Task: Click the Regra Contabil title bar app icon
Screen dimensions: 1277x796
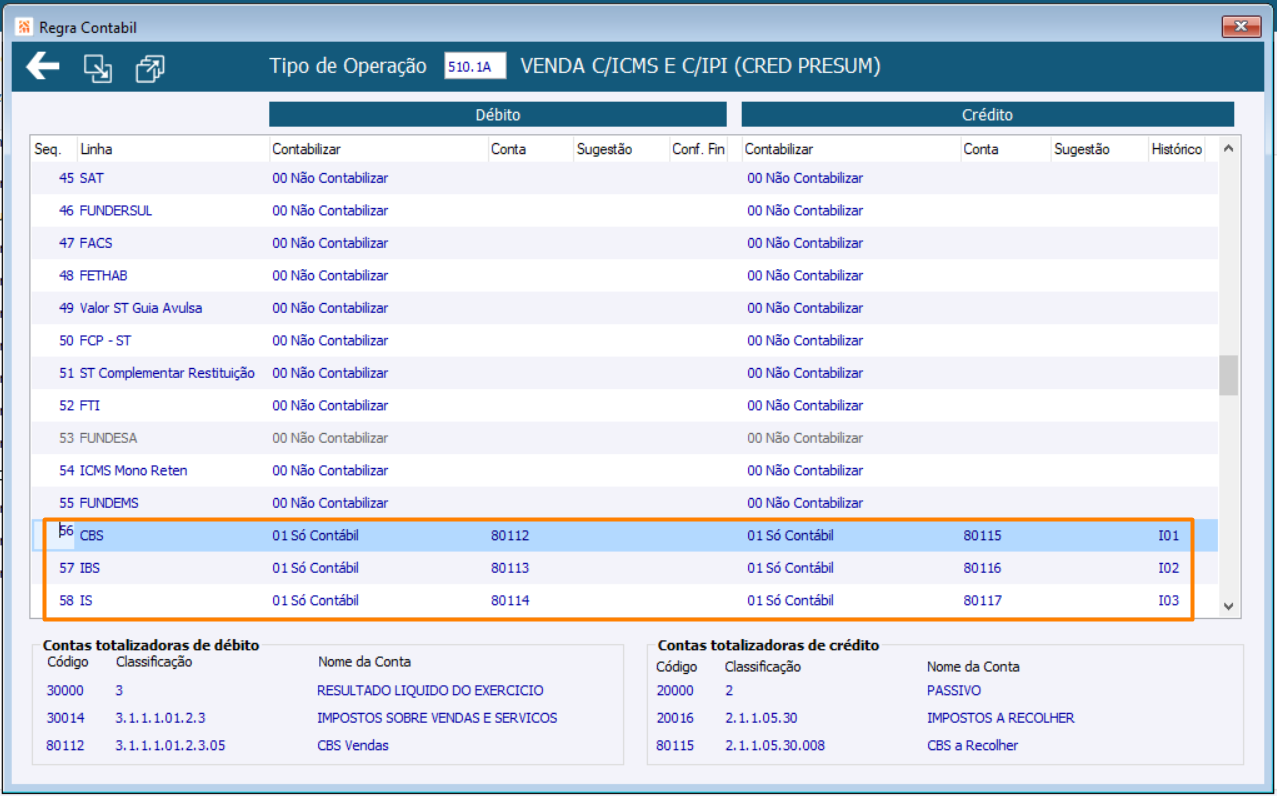Action: (25, 27)
